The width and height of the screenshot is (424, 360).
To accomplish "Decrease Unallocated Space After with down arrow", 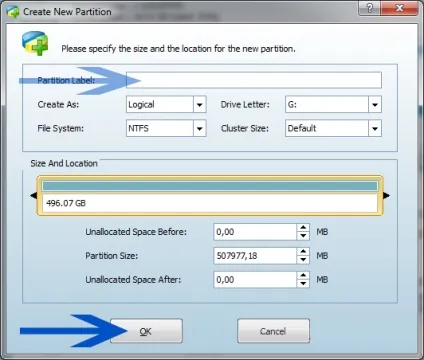I will click(x=303, y=284).
